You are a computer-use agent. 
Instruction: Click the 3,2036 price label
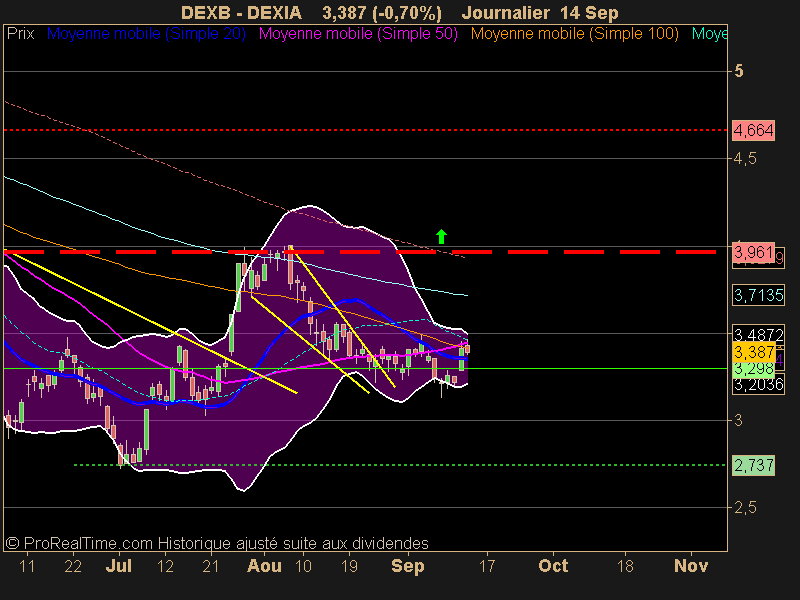tap(758, 384)
